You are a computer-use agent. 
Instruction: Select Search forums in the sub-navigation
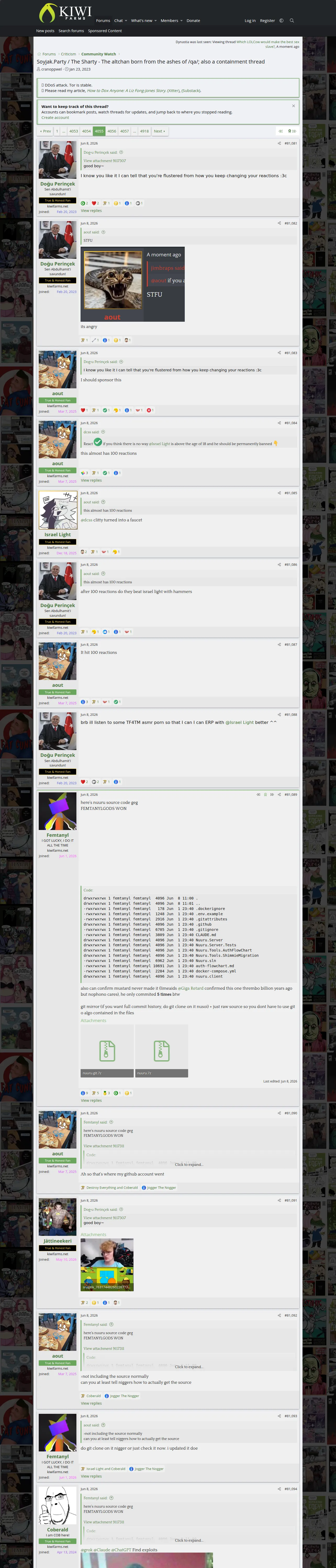[71, 31]
